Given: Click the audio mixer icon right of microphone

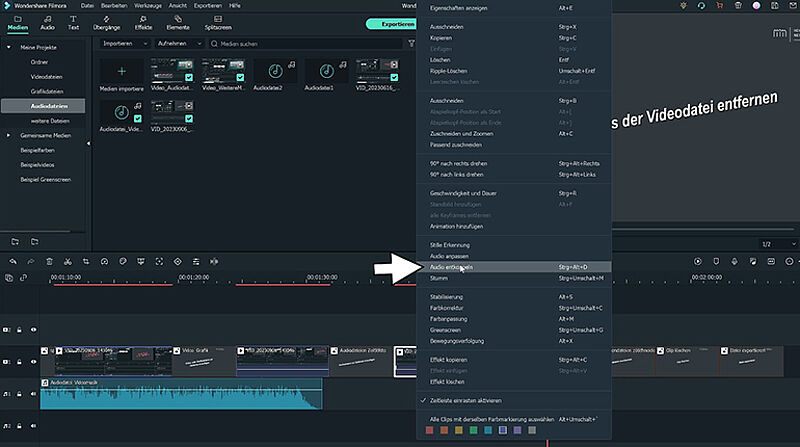Looking at the screenshot, I should (x=753, y=261).
